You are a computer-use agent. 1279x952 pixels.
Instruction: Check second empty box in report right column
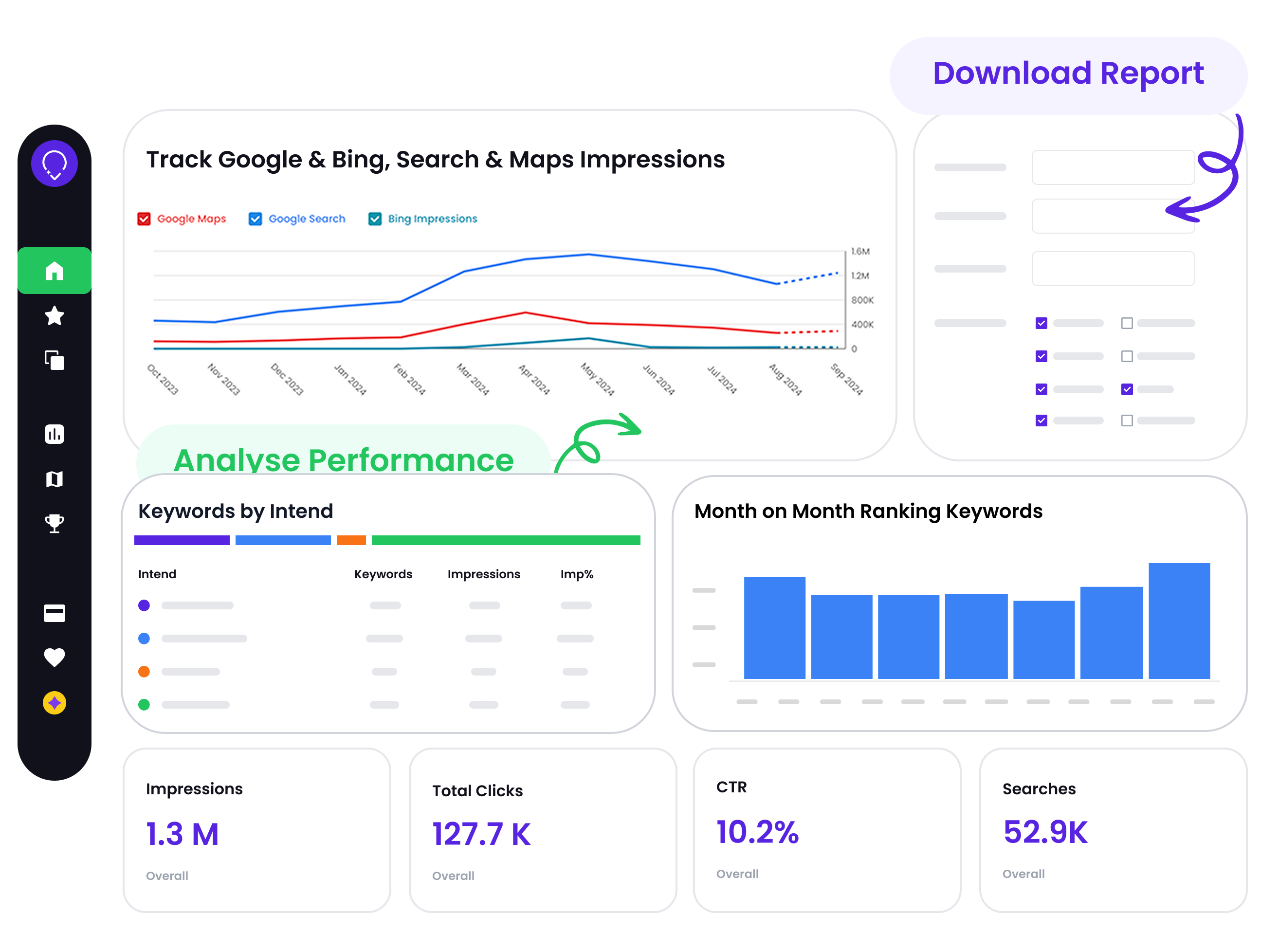[x=1127, y=356]
